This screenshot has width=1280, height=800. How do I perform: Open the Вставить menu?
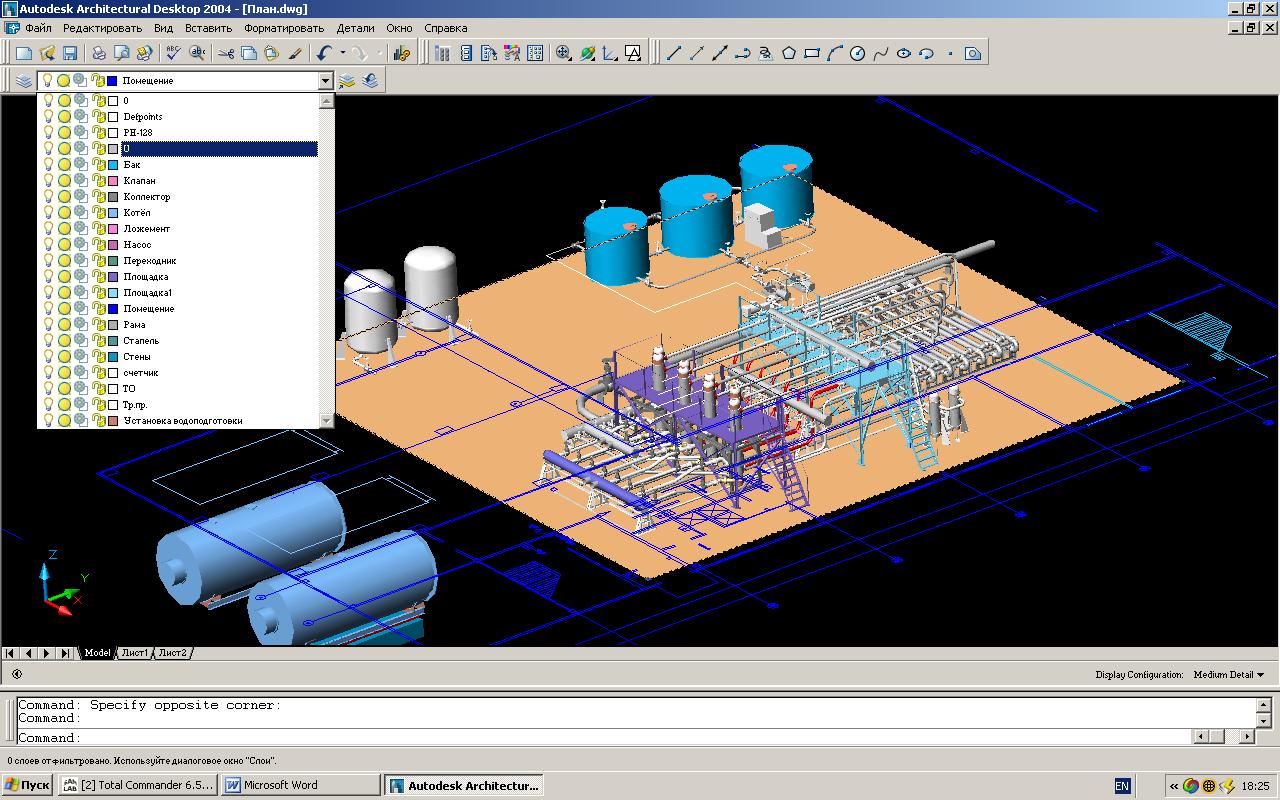[208, 28]
